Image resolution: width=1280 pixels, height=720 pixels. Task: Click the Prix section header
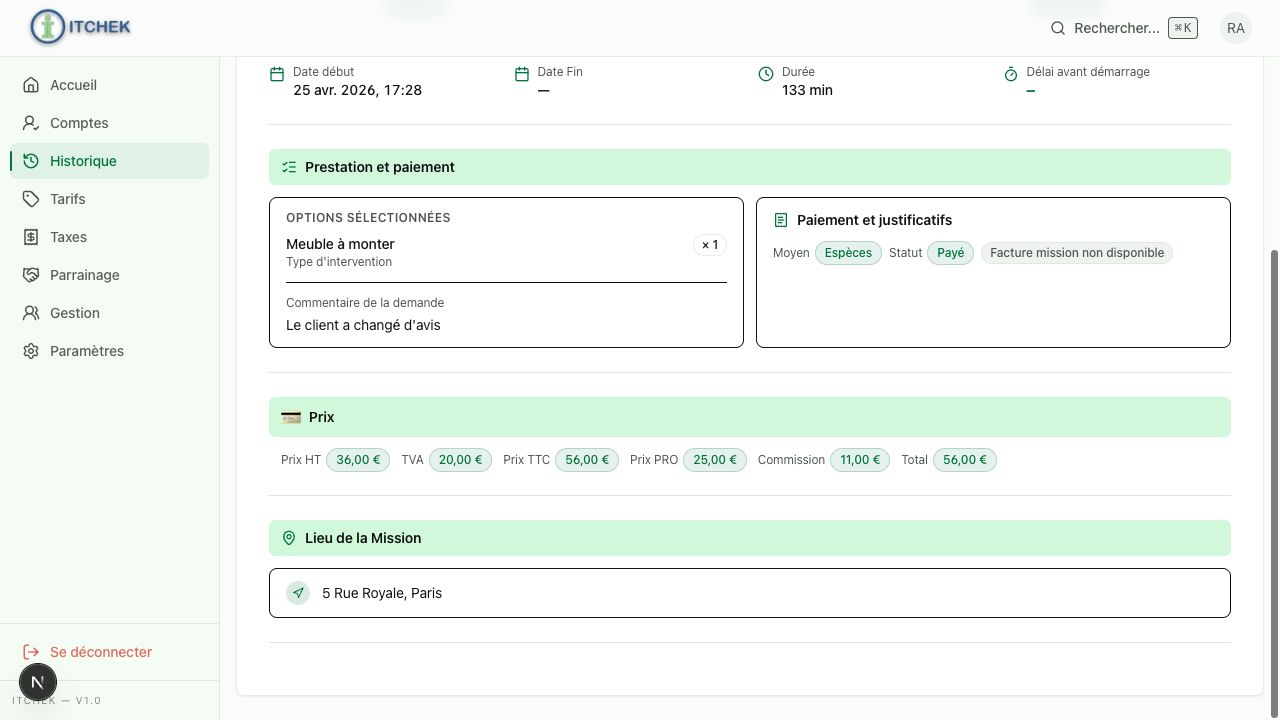pyautogui.click(x=750, y=417)
